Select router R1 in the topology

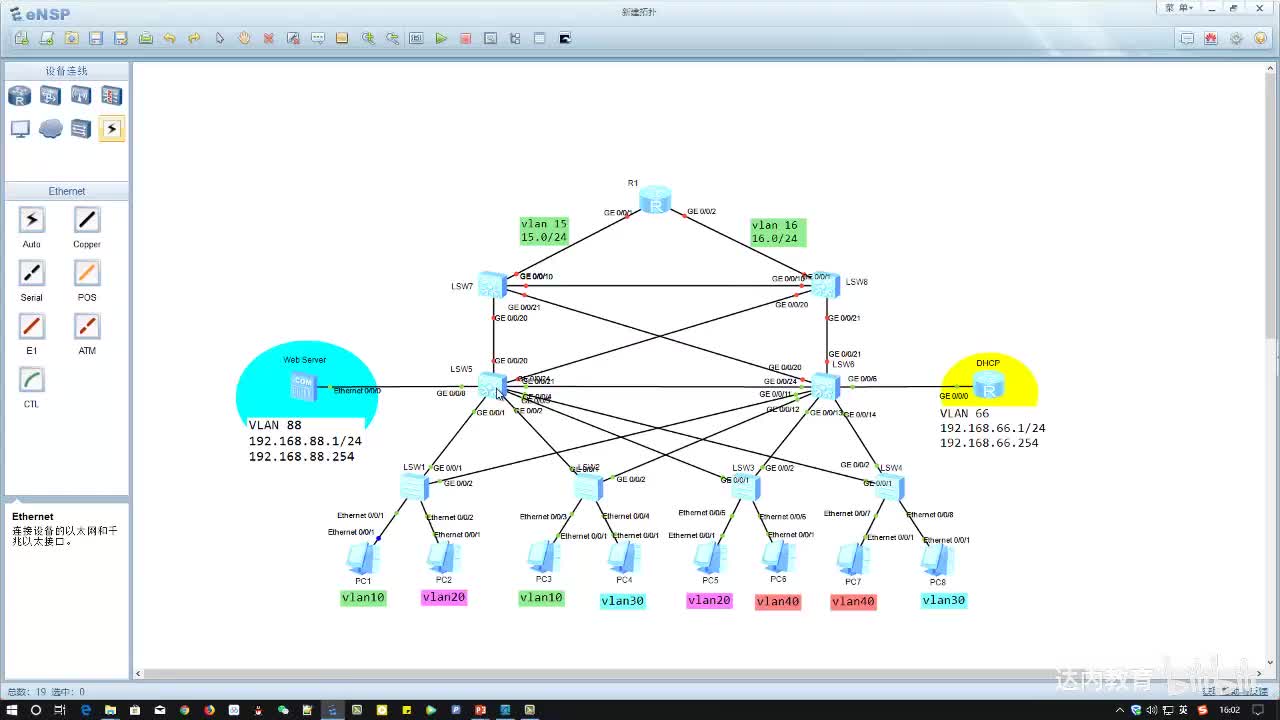(656, 199)
